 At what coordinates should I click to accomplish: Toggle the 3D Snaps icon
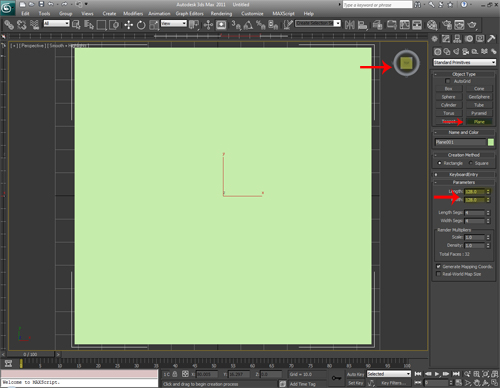pos(236,25)
